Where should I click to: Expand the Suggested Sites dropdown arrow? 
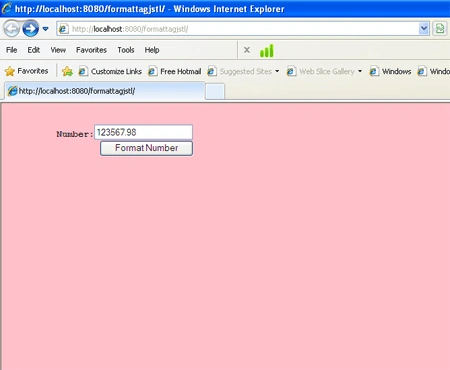click(277, 71)
